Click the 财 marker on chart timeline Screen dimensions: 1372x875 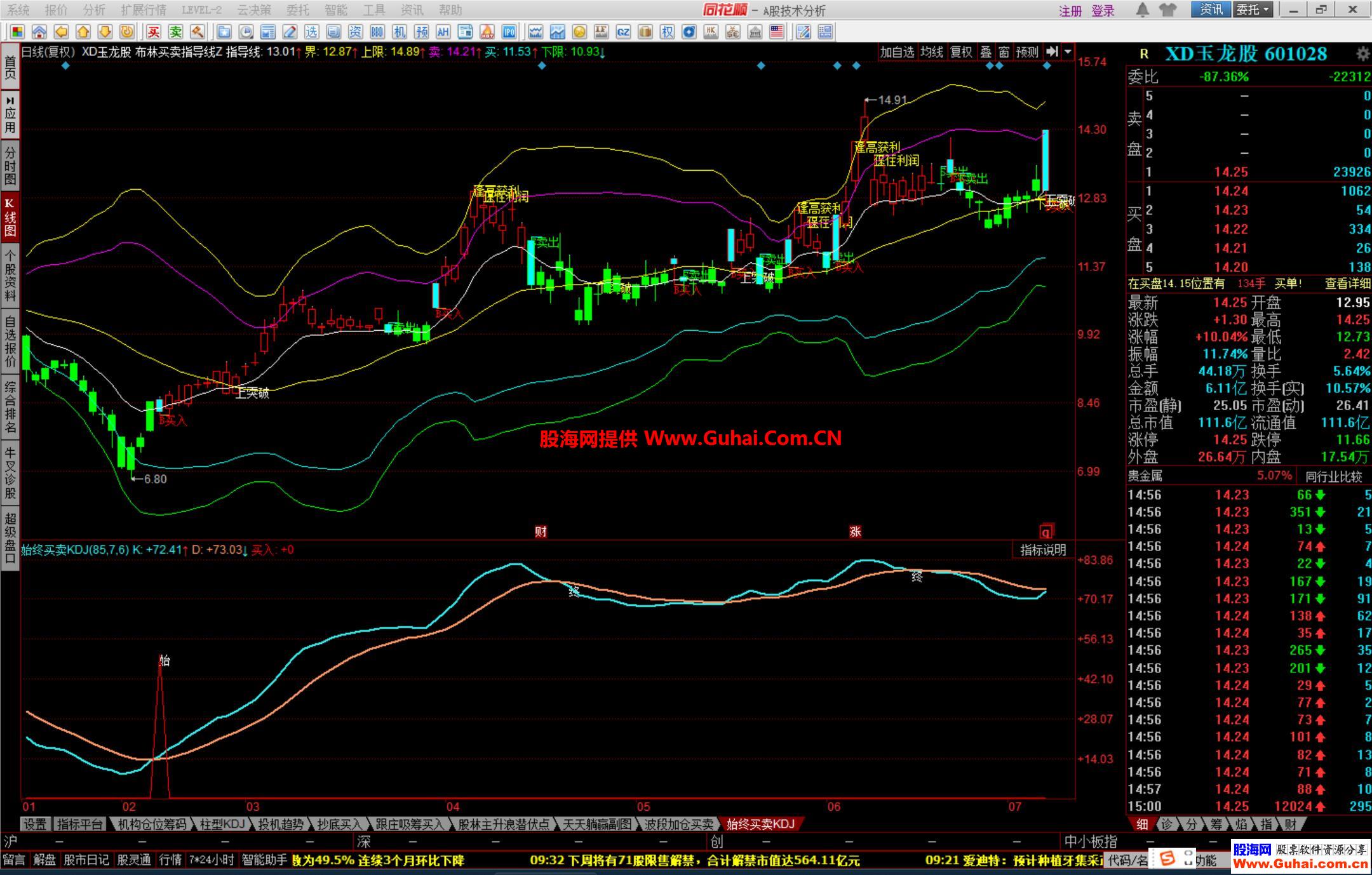tap(541, 531)
